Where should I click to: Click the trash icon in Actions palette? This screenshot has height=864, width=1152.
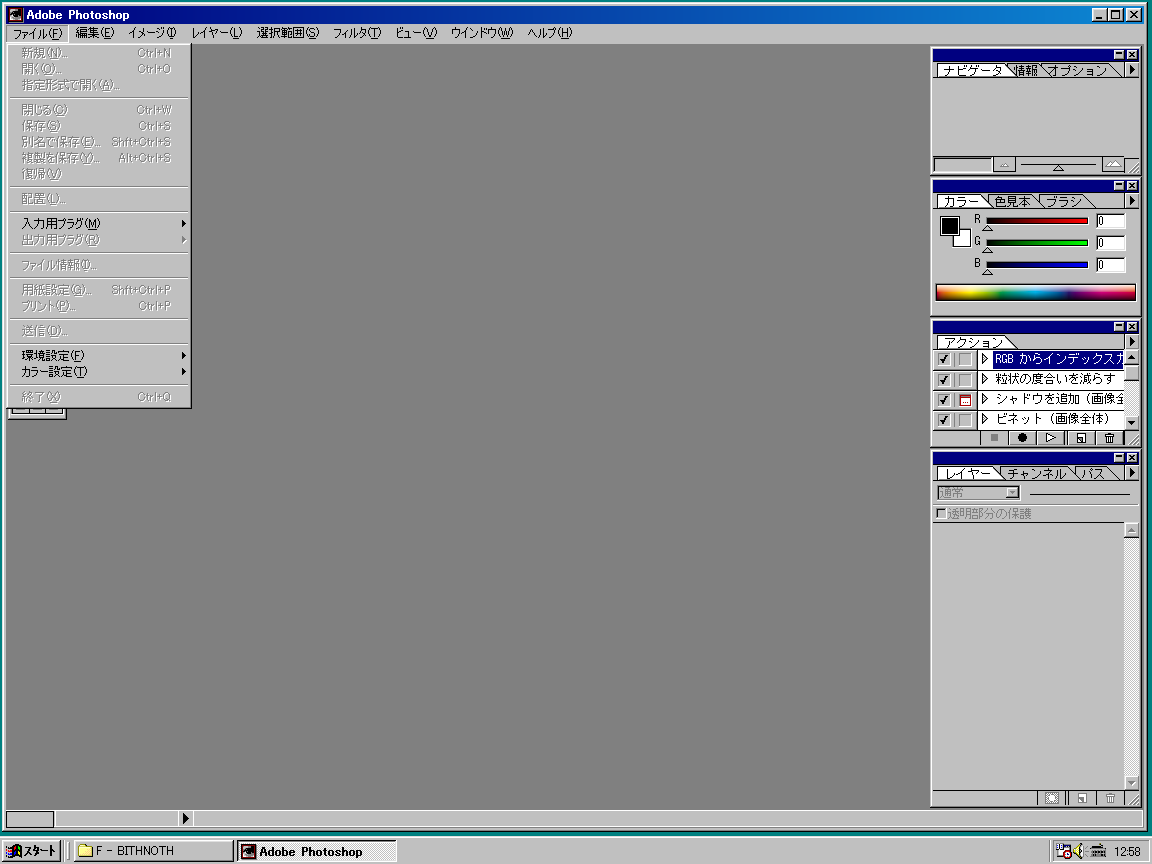(1109, 438)
